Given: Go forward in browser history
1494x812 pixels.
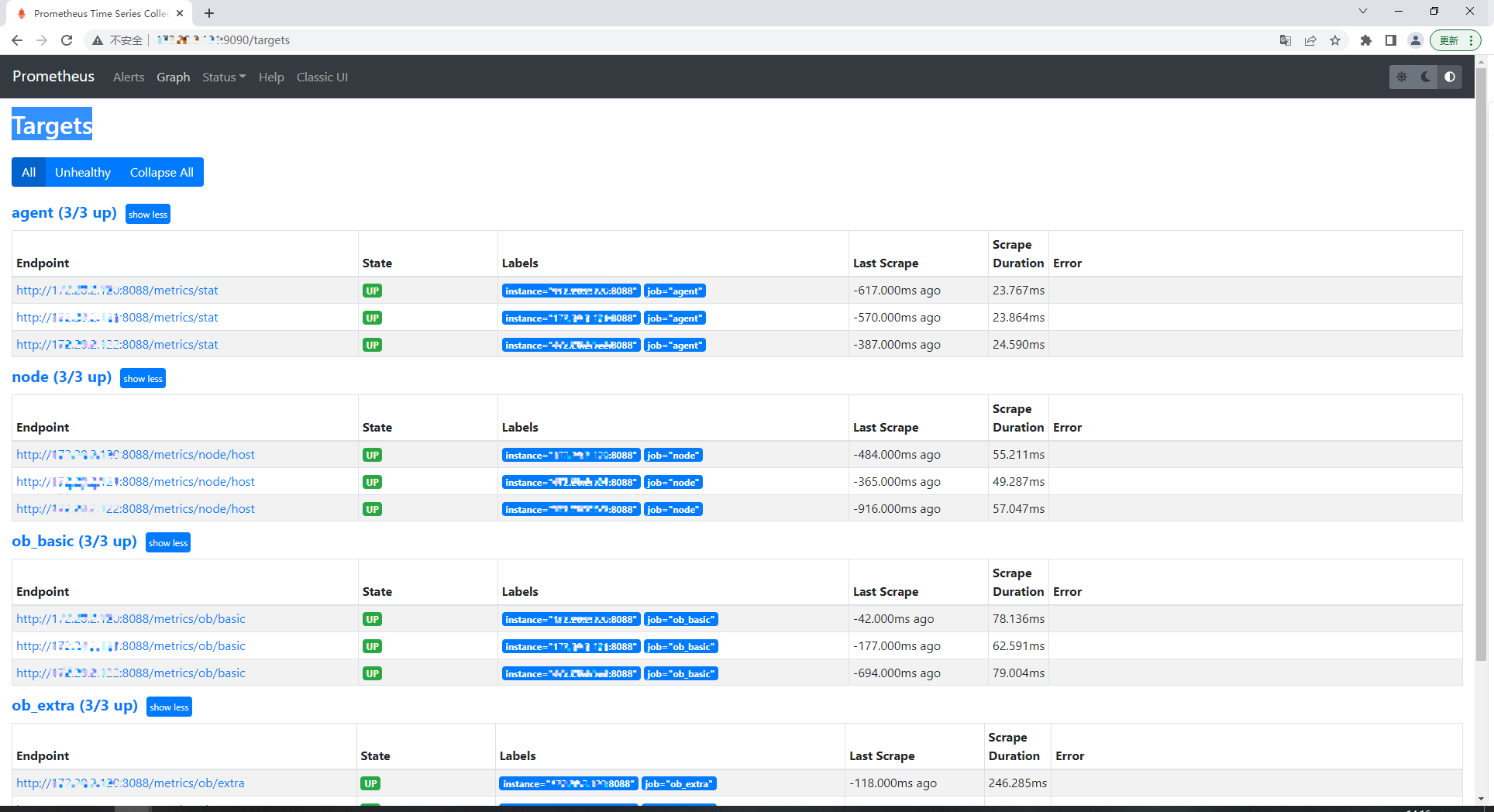Looking at the screenshot, I should click(x=42, y=40).
